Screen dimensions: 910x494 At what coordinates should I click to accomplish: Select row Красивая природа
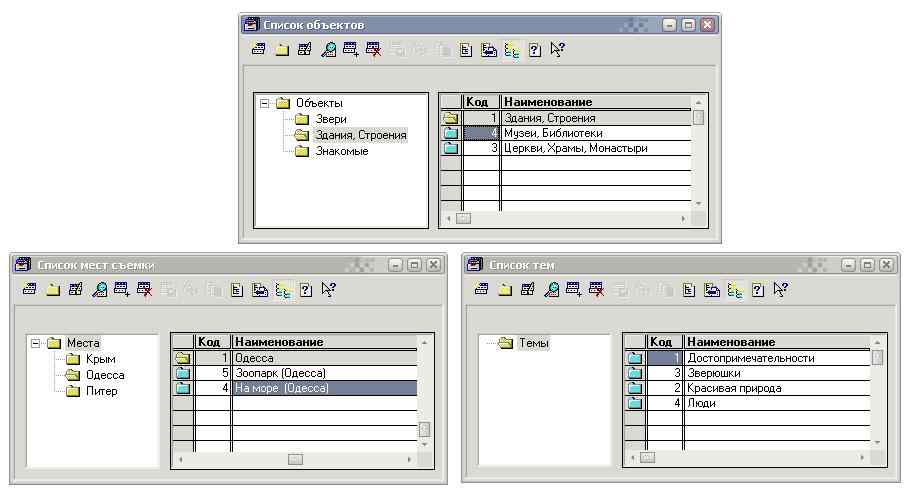(x=748, y=388)
